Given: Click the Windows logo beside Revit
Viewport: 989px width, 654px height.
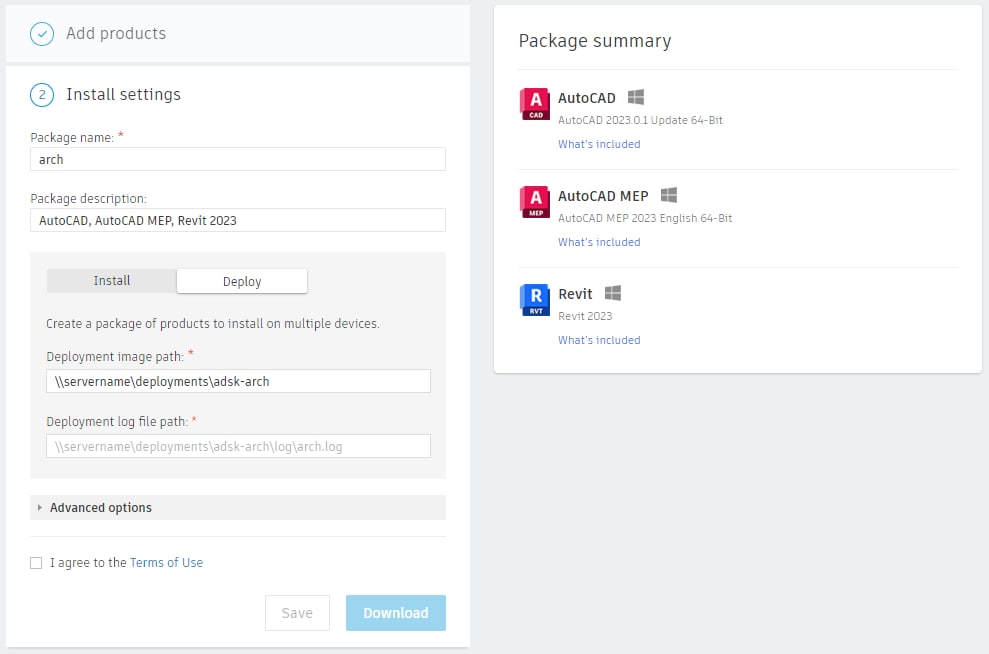Looking at the screenshot, I should coord(613,292).
